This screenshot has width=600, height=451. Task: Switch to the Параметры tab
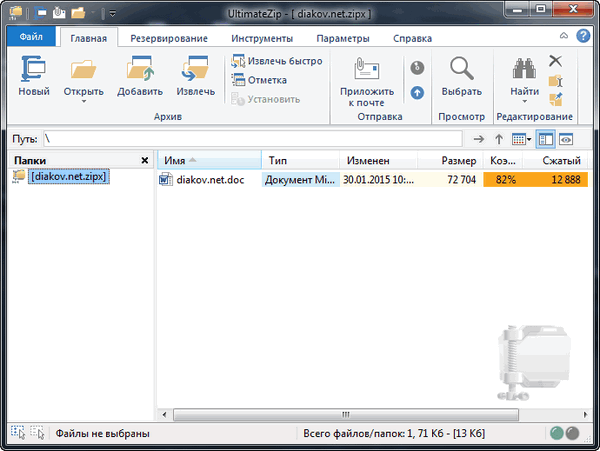[x=343, y=38]
